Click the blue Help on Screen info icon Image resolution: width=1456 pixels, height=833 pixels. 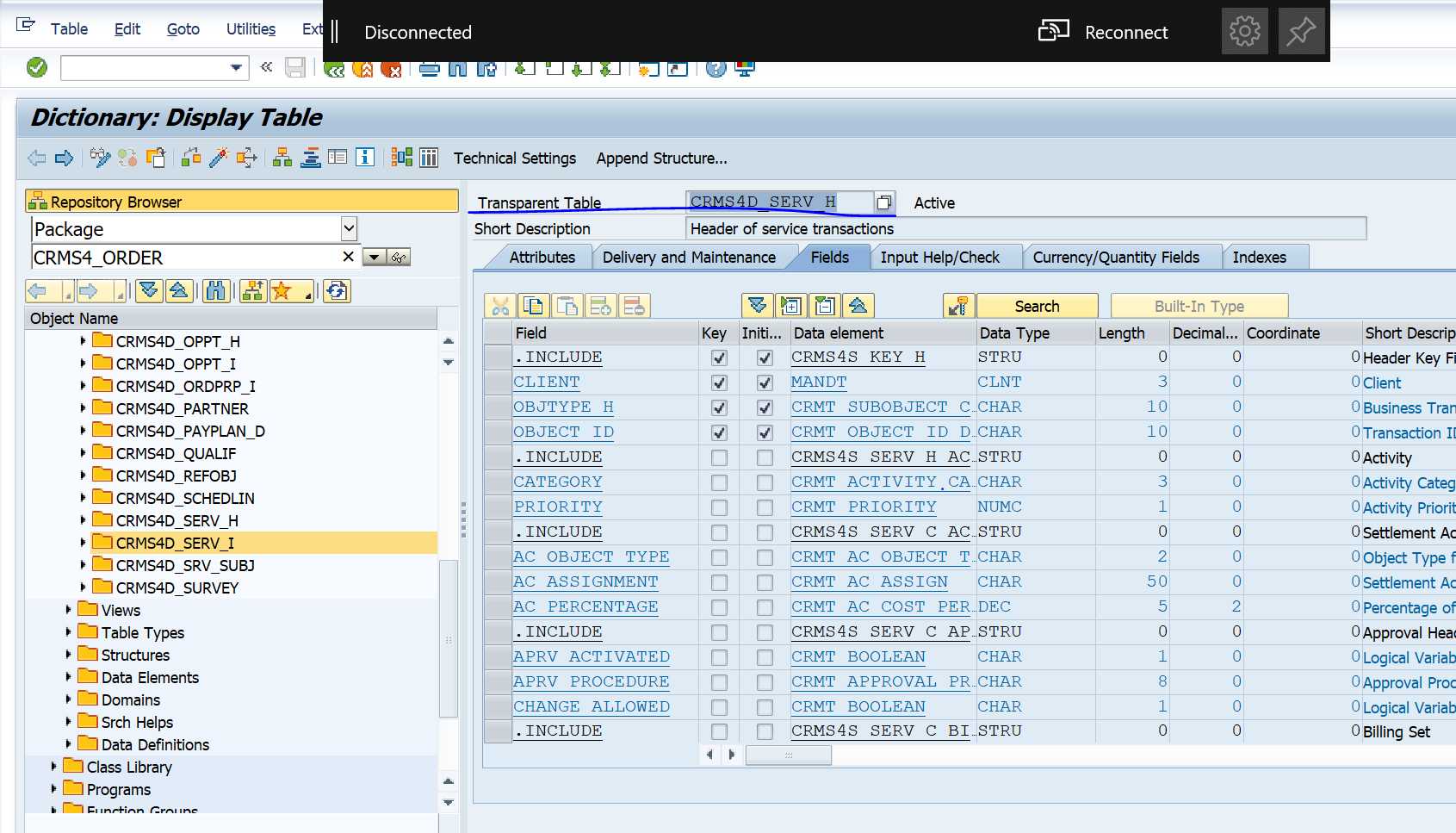[x=365, y=158]
